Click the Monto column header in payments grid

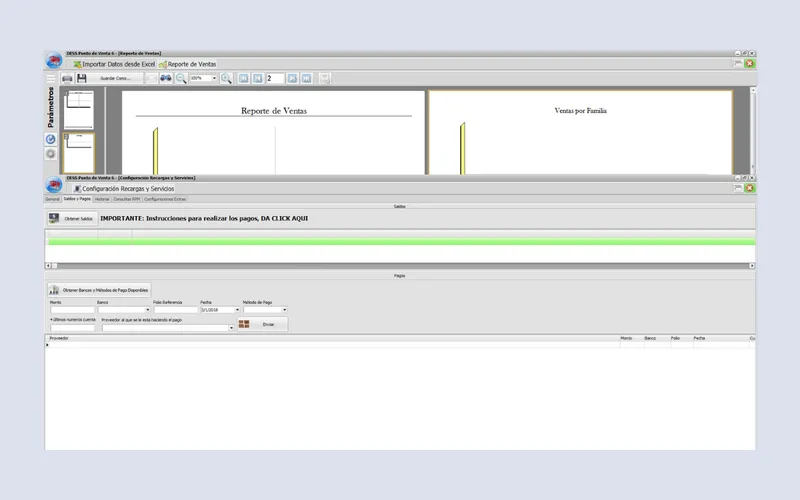[632, 338]
